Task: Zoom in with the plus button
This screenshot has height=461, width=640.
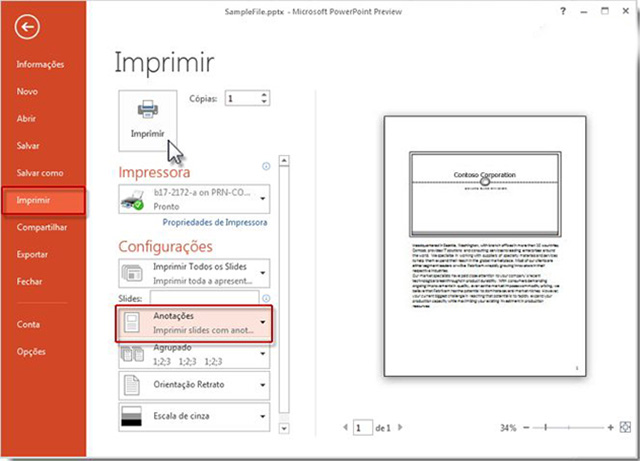Action: [610, 428]
